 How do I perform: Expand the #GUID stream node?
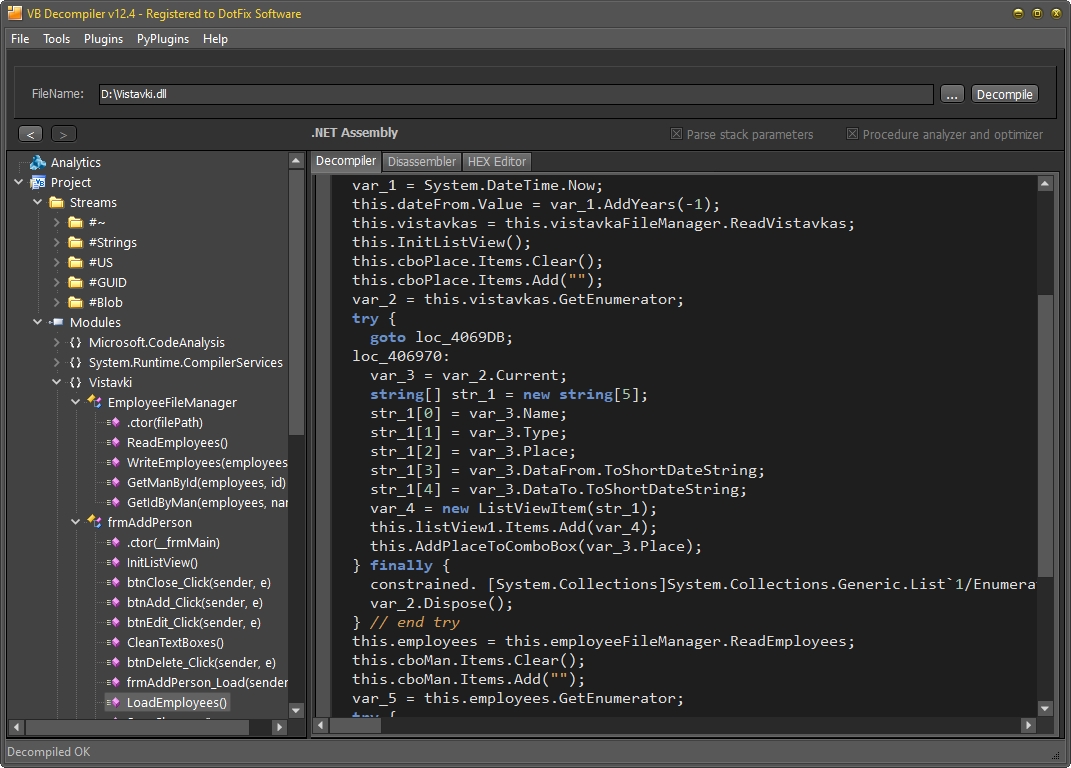point(57,282)
